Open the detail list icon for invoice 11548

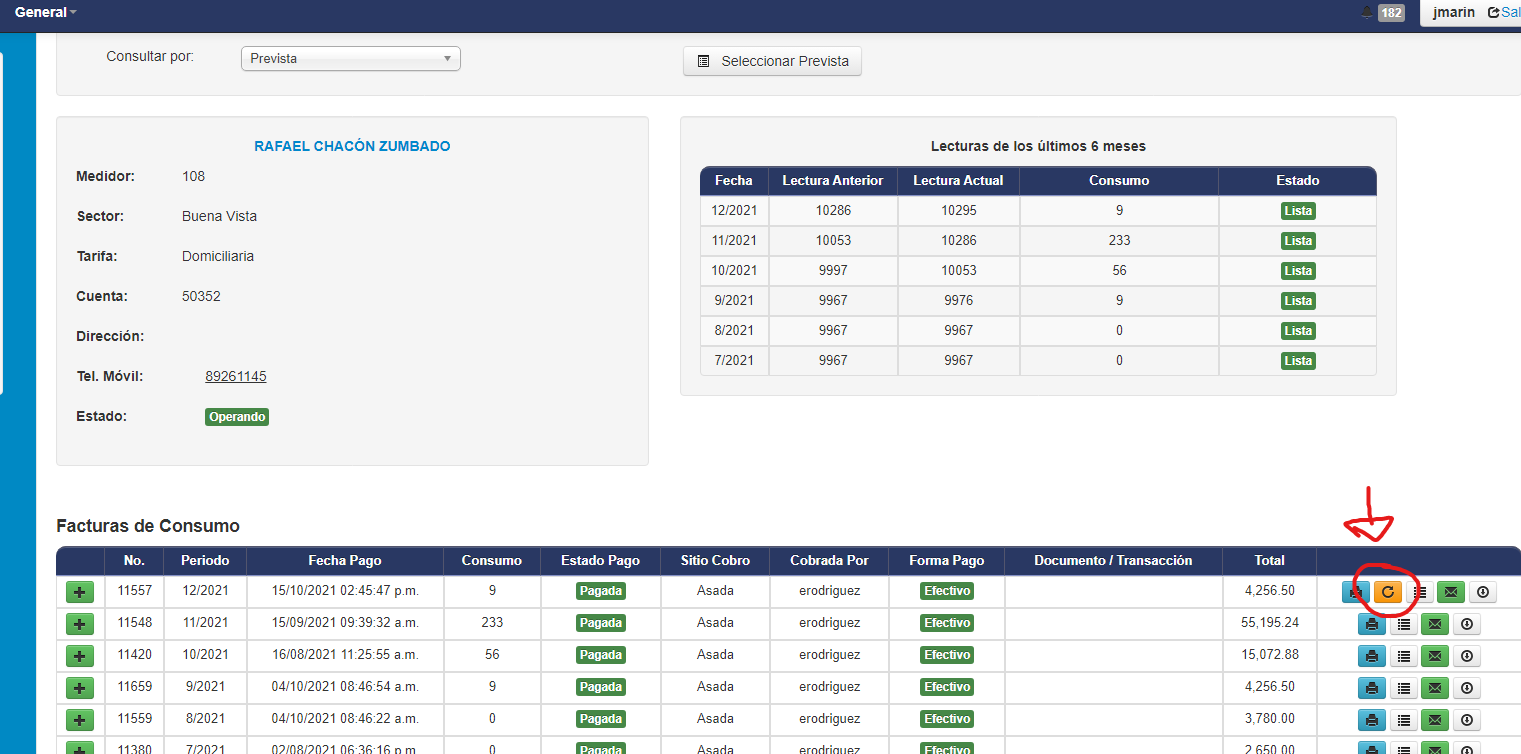[1404, 625]
